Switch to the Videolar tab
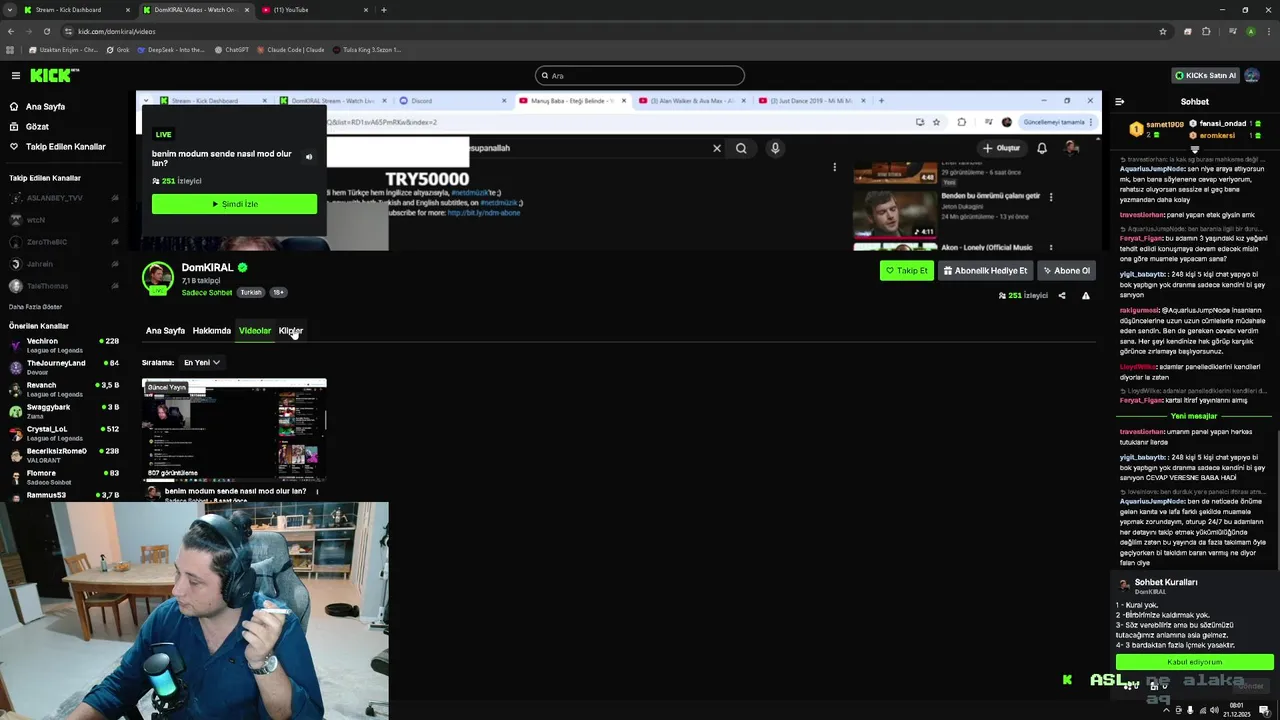The height and width of the screenshot is (720, 1280). (255, 331)
